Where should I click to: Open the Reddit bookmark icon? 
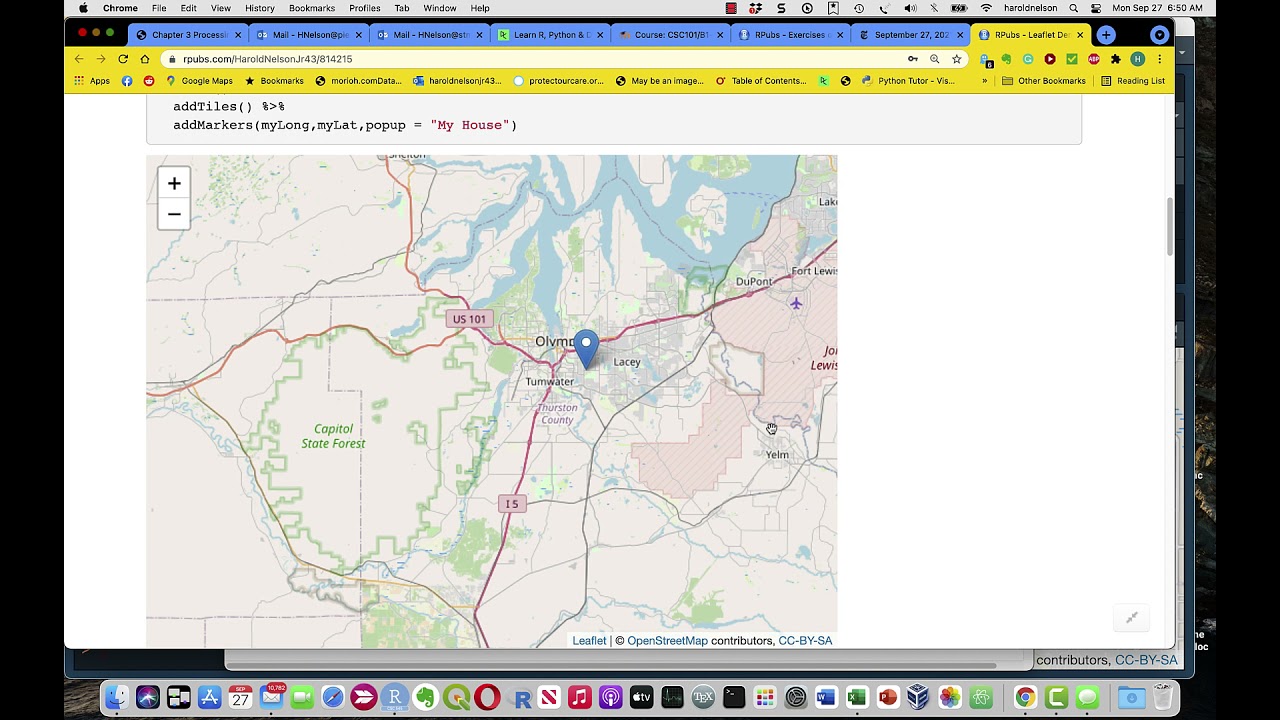[149, 81]
